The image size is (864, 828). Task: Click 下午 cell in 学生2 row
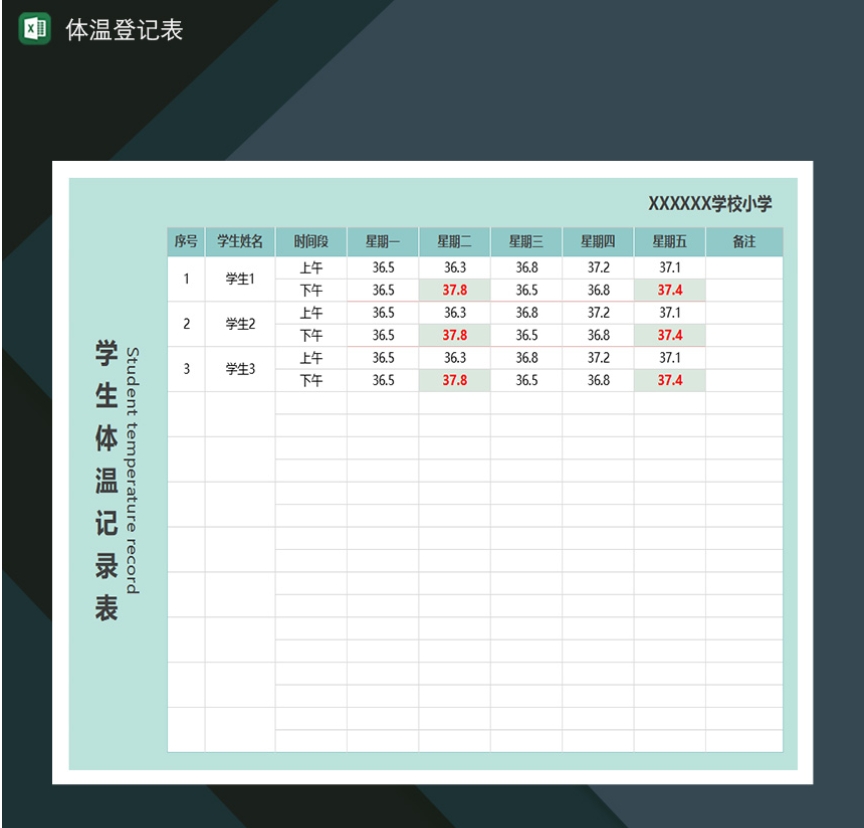(x=311, y=335)
